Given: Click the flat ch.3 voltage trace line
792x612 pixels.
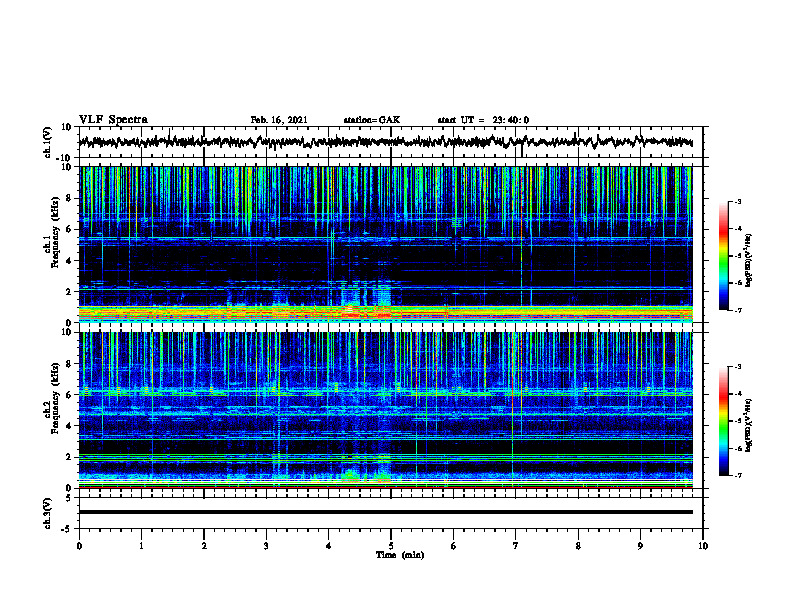Looking at the screenshot, I should pos(385,512).
